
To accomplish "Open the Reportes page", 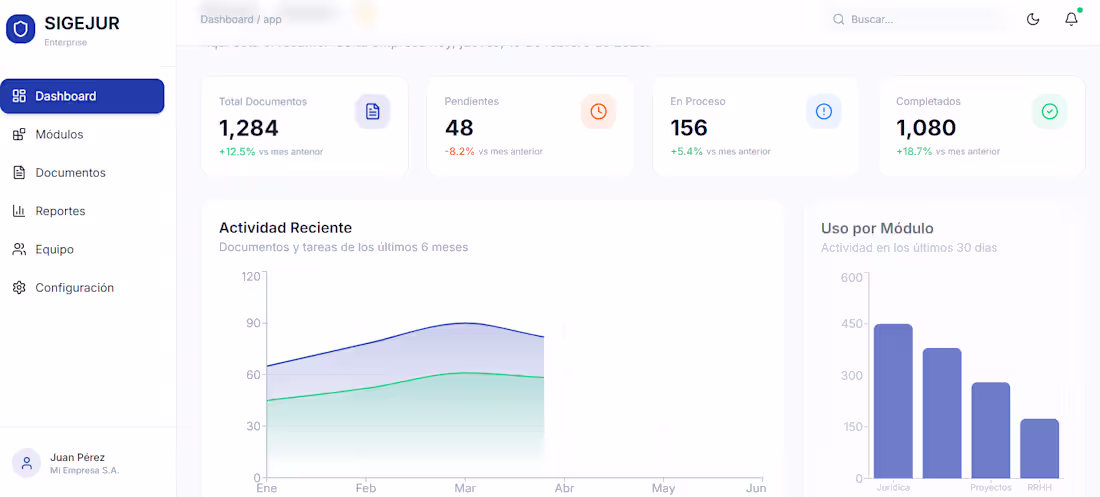I will [82, 211].
